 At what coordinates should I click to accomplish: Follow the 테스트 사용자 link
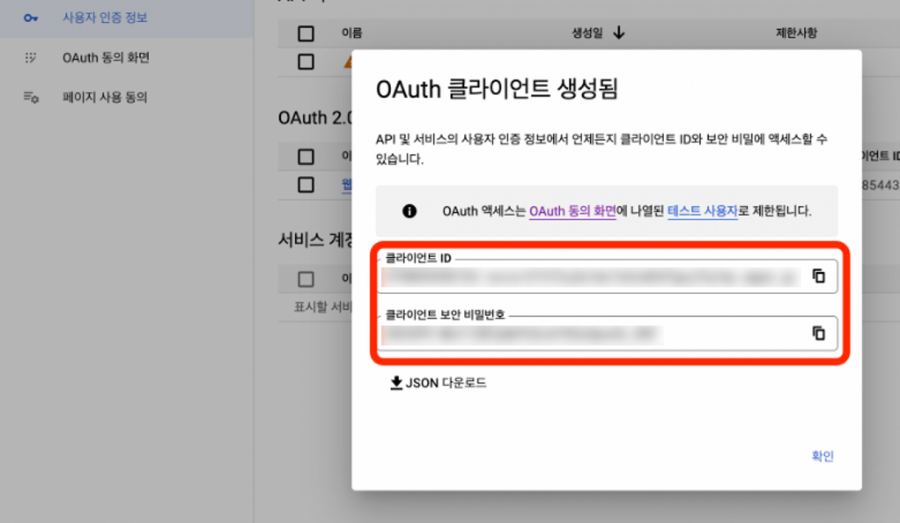click(x=701, y=211)
